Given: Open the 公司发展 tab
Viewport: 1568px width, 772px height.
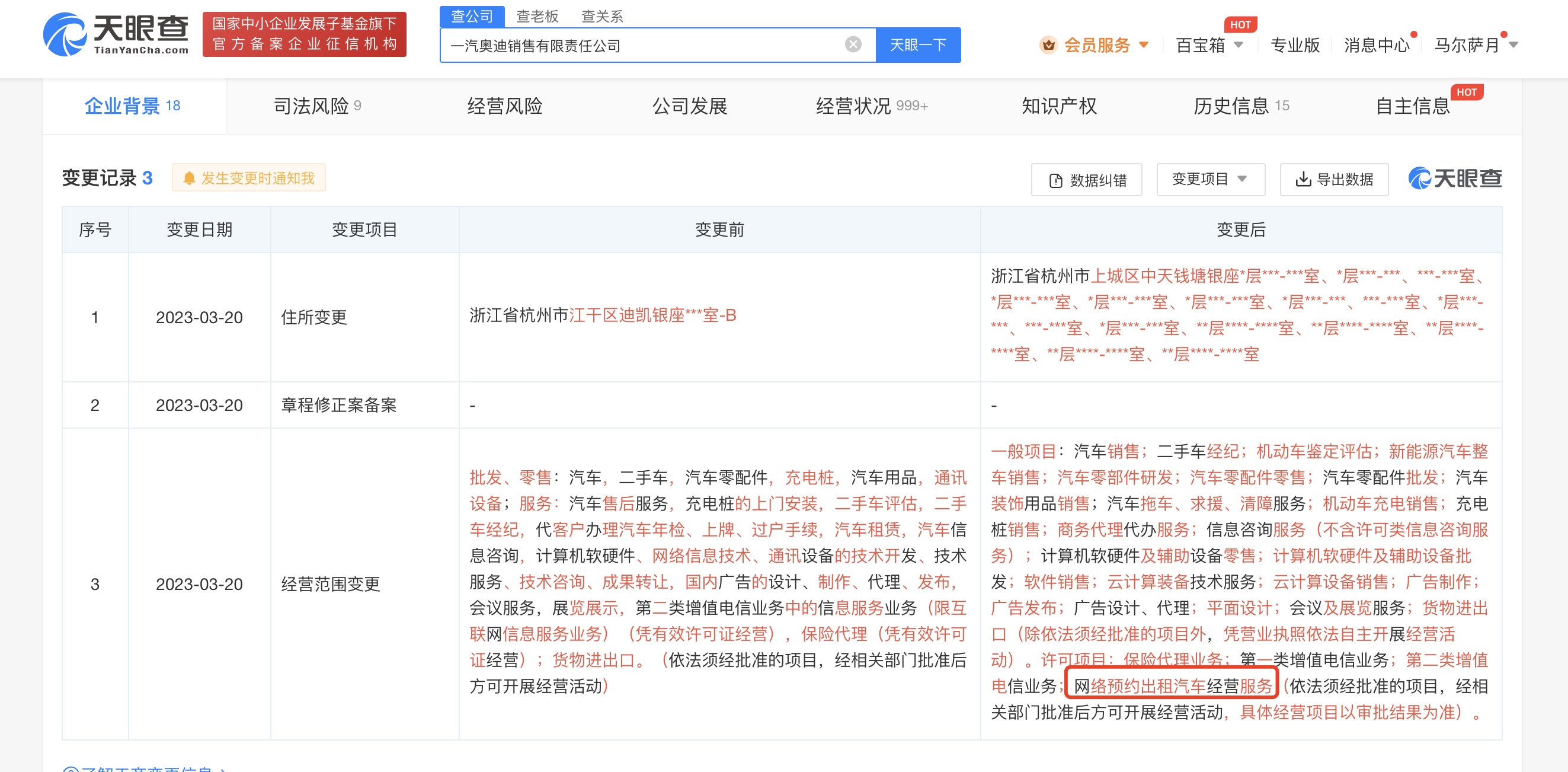Looking at the screenshot, I should 690,106.
